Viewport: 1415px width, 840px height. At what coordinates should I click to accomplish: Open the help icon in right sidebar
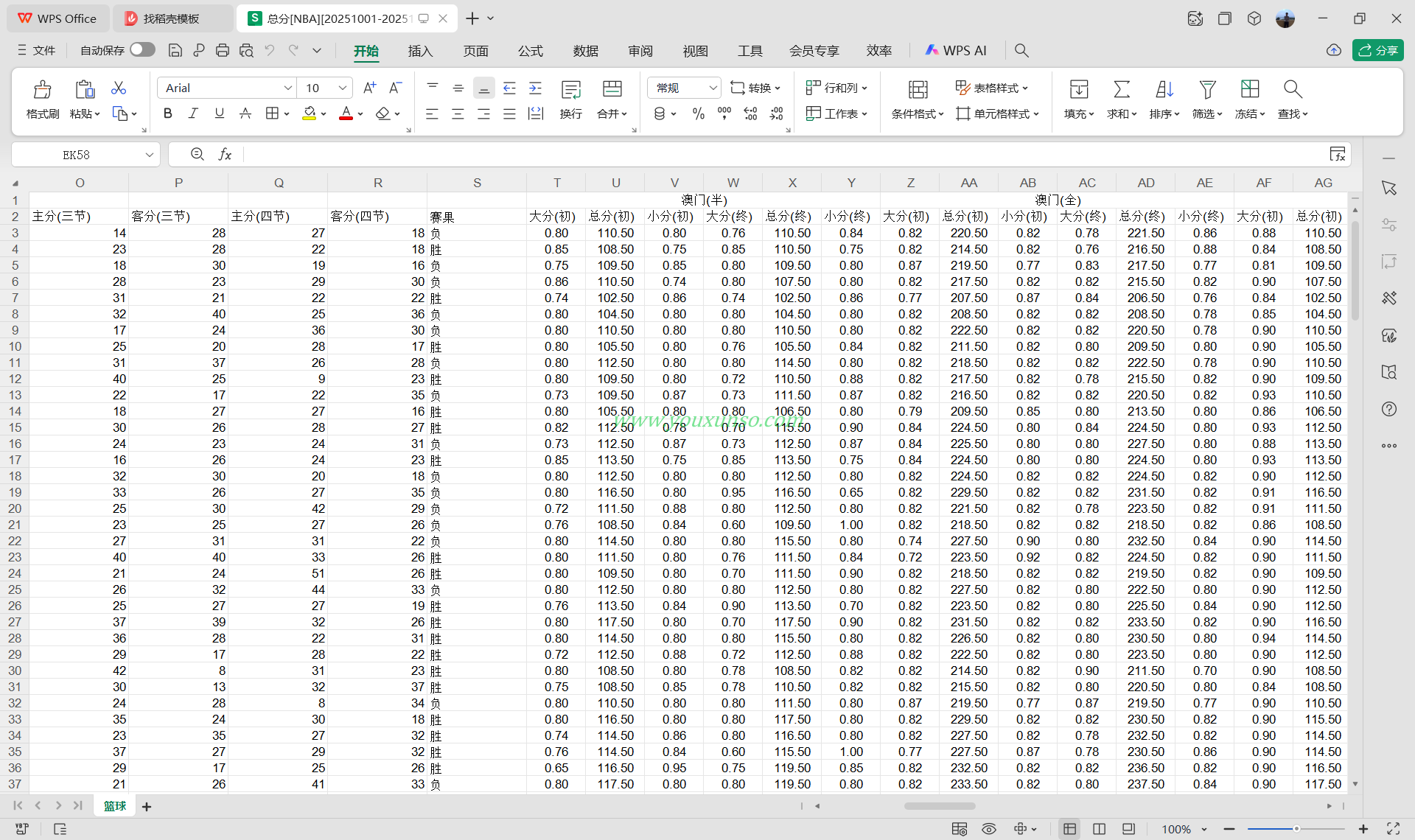coord(1389,409)
